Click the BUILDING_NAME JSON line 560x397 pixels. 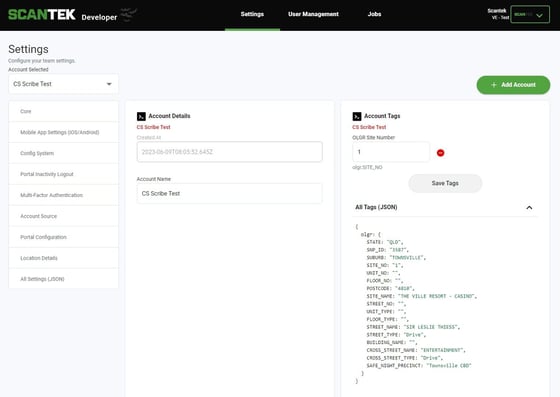[x=392, y=342]
